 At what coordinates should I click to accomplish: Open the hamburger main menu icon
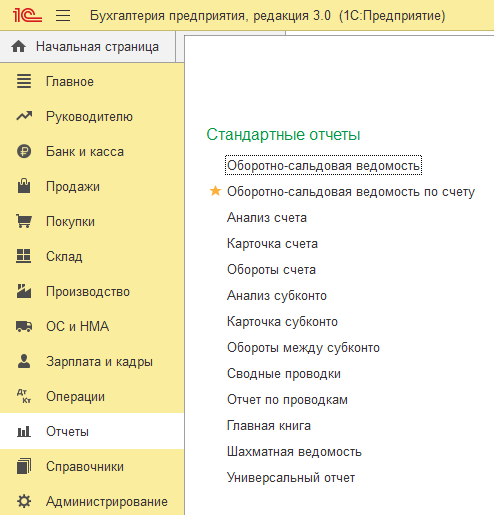point(63,15)
